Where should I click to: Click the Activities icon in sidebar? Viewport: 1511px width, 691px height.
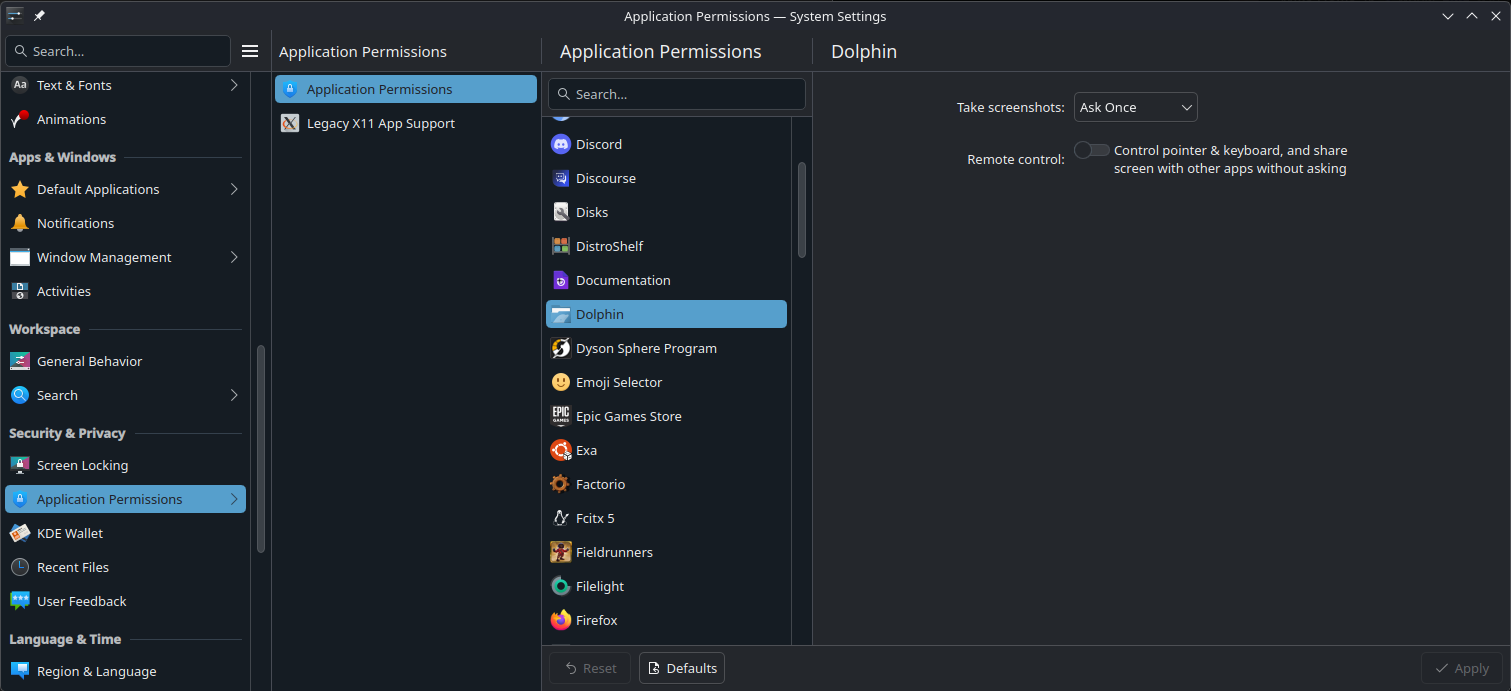pyautogui.click(x=20, y=291)
